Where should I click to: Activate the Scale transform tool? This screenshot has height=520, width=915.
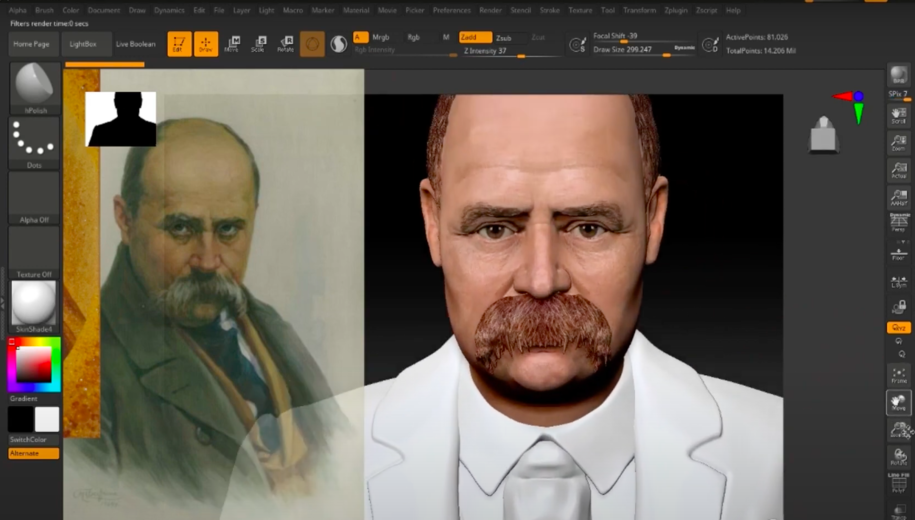[259, 44]
